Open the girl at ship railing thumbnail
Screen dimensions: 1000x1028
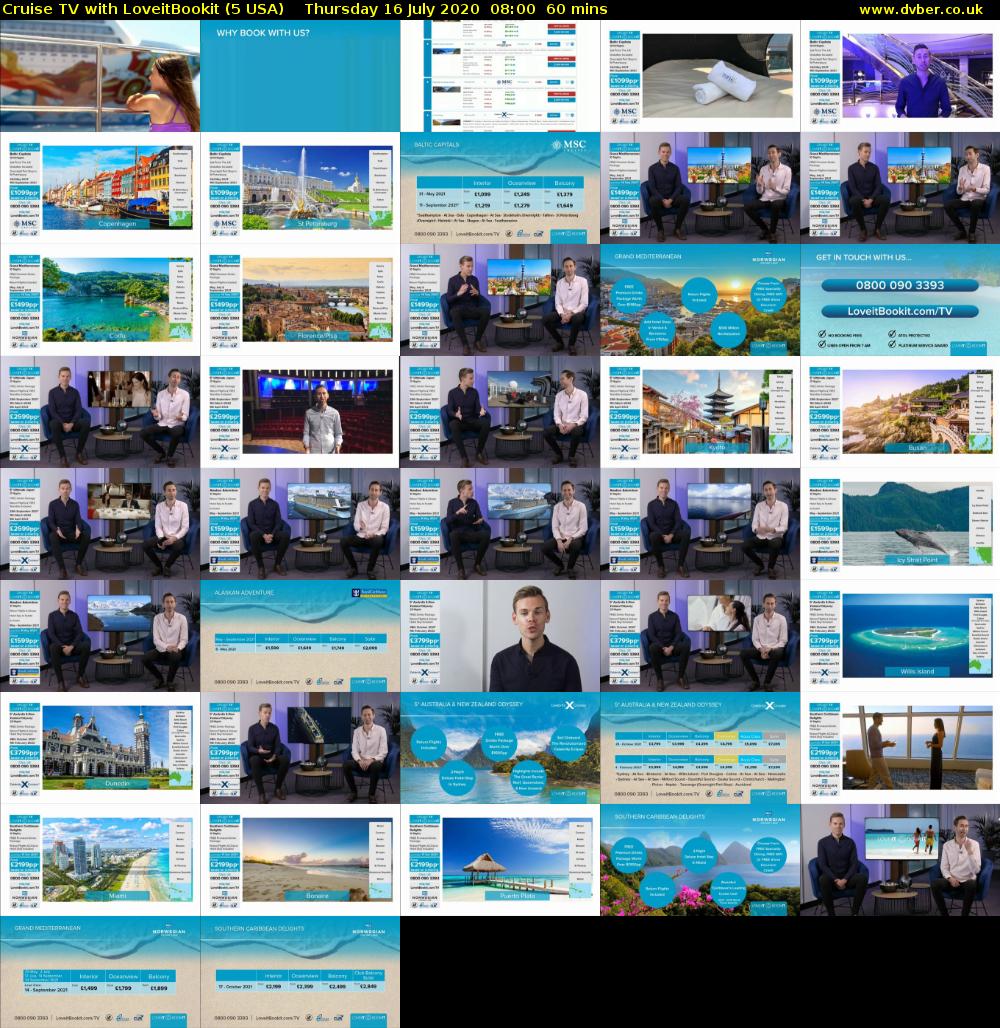click(100, 75)
